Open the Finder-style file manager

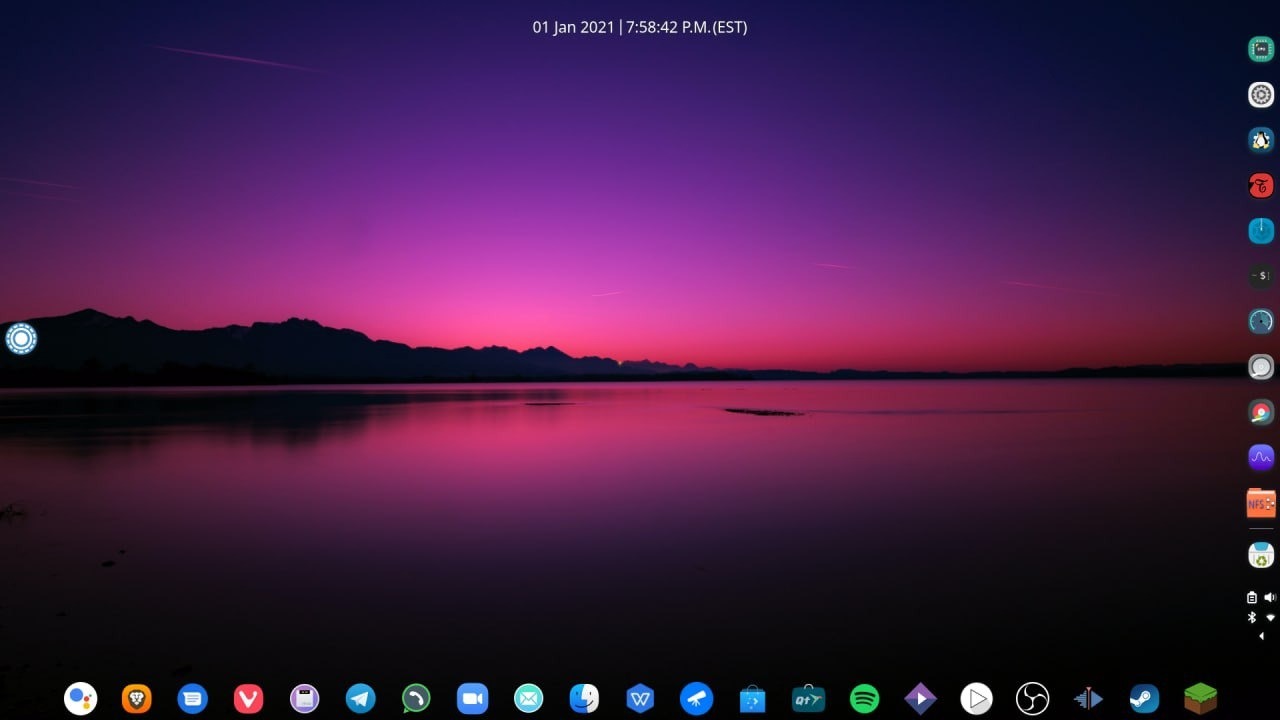[x=584, y=698]
